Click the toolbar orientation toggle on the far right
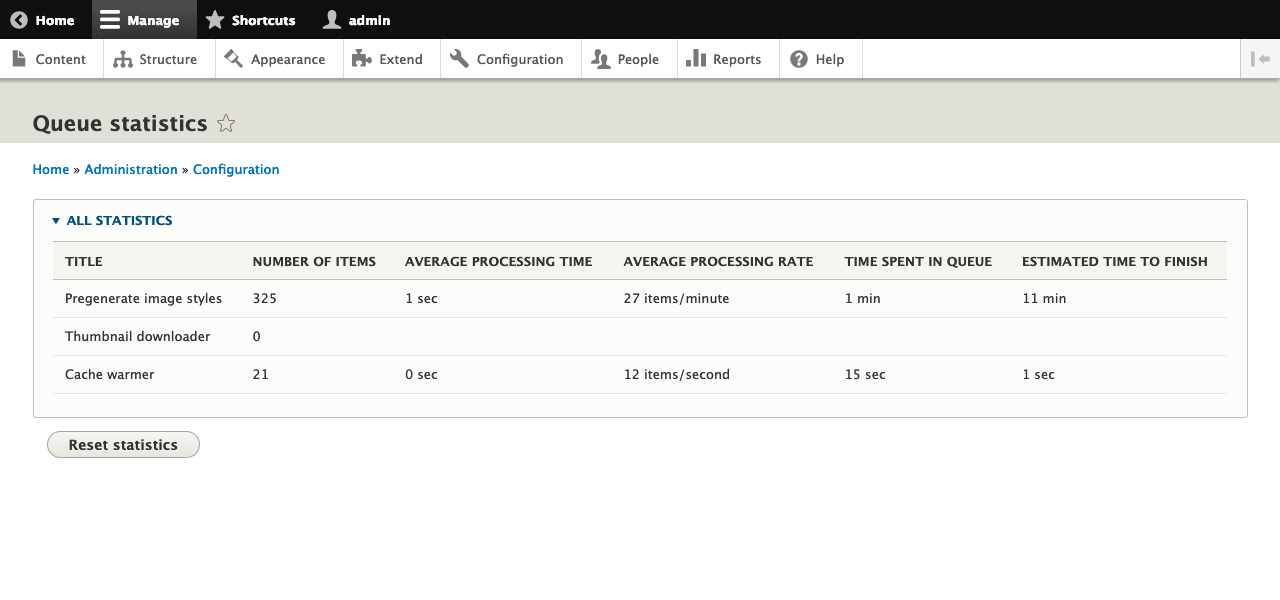 click(x=1261, y=58)
